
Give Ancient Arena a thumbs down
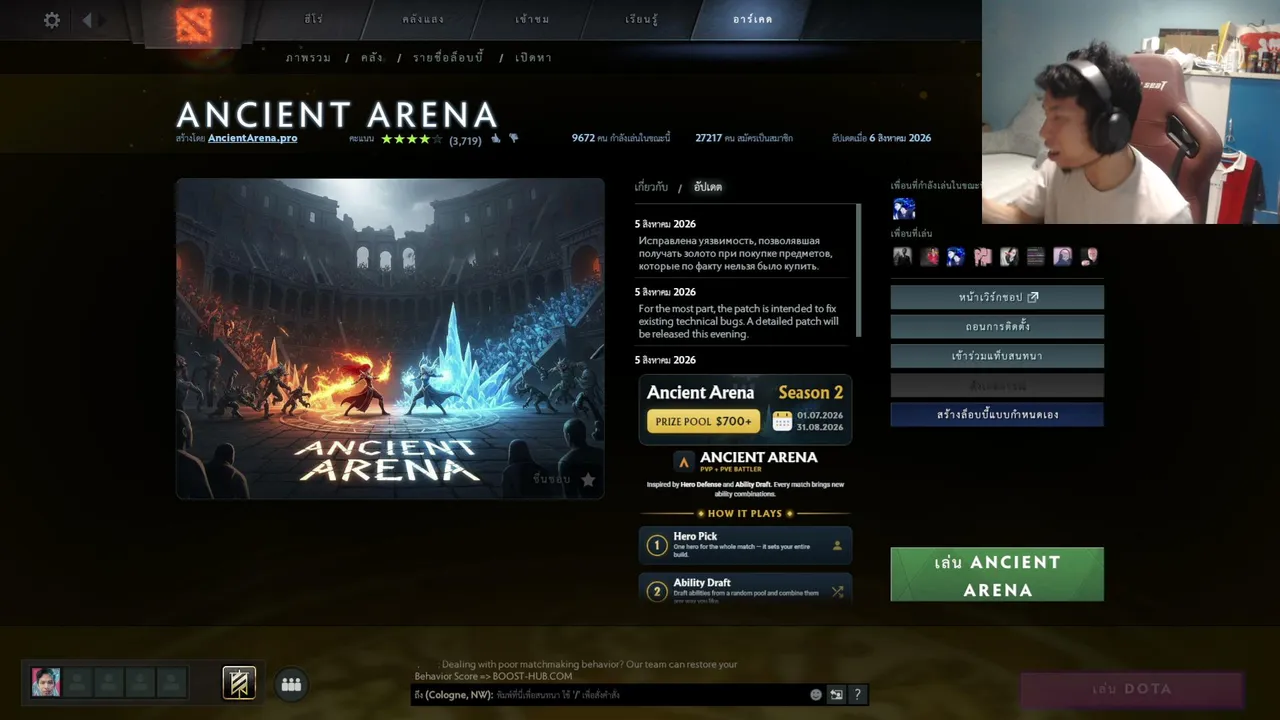click(x=514, y=139)
